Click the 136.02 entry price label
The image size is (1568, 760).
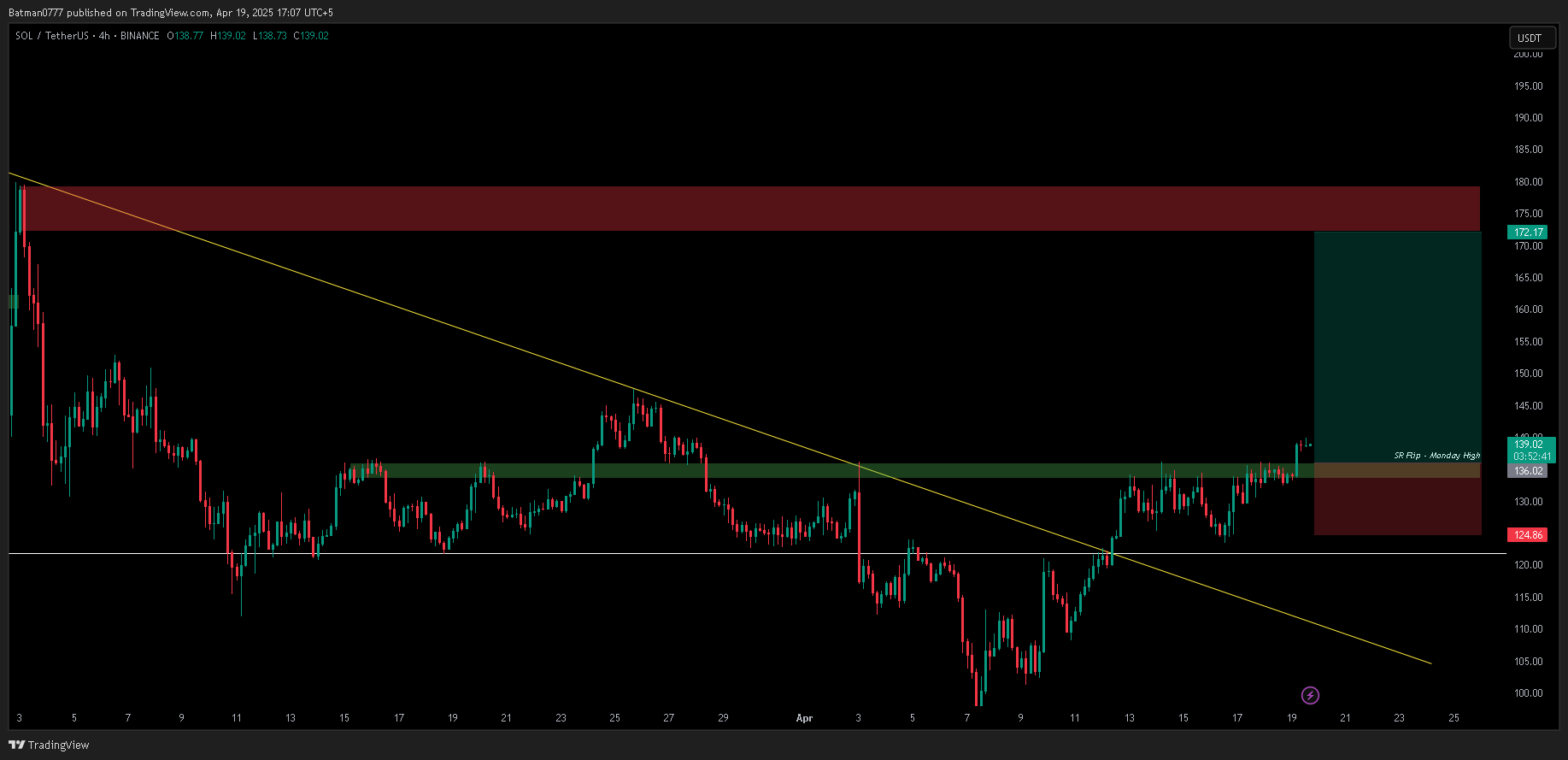click(1529, 471)
